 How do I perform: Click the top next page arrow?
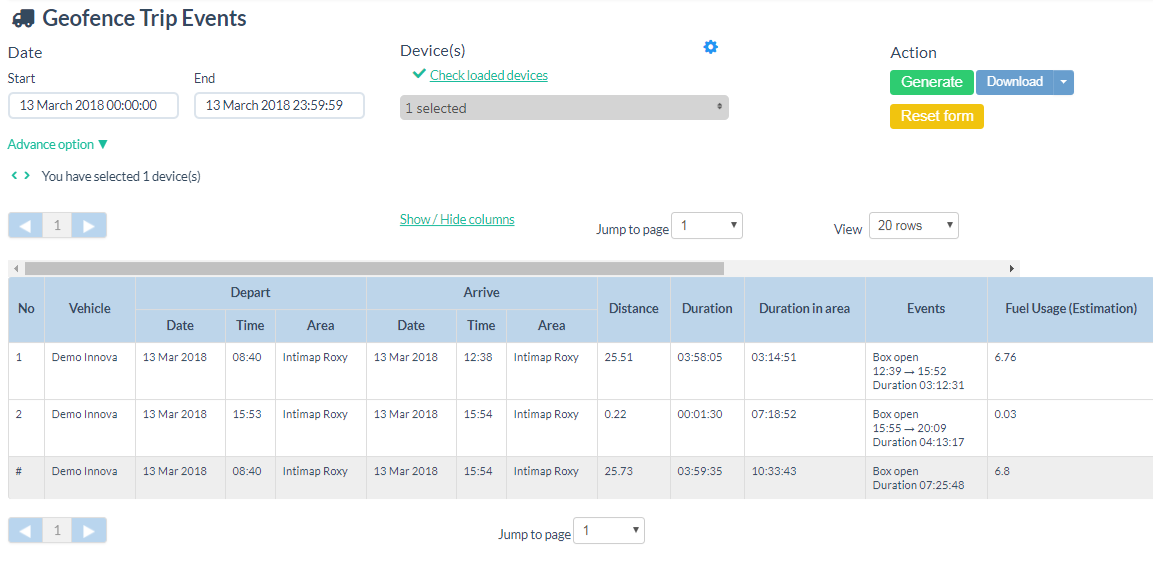click(89, 225)
